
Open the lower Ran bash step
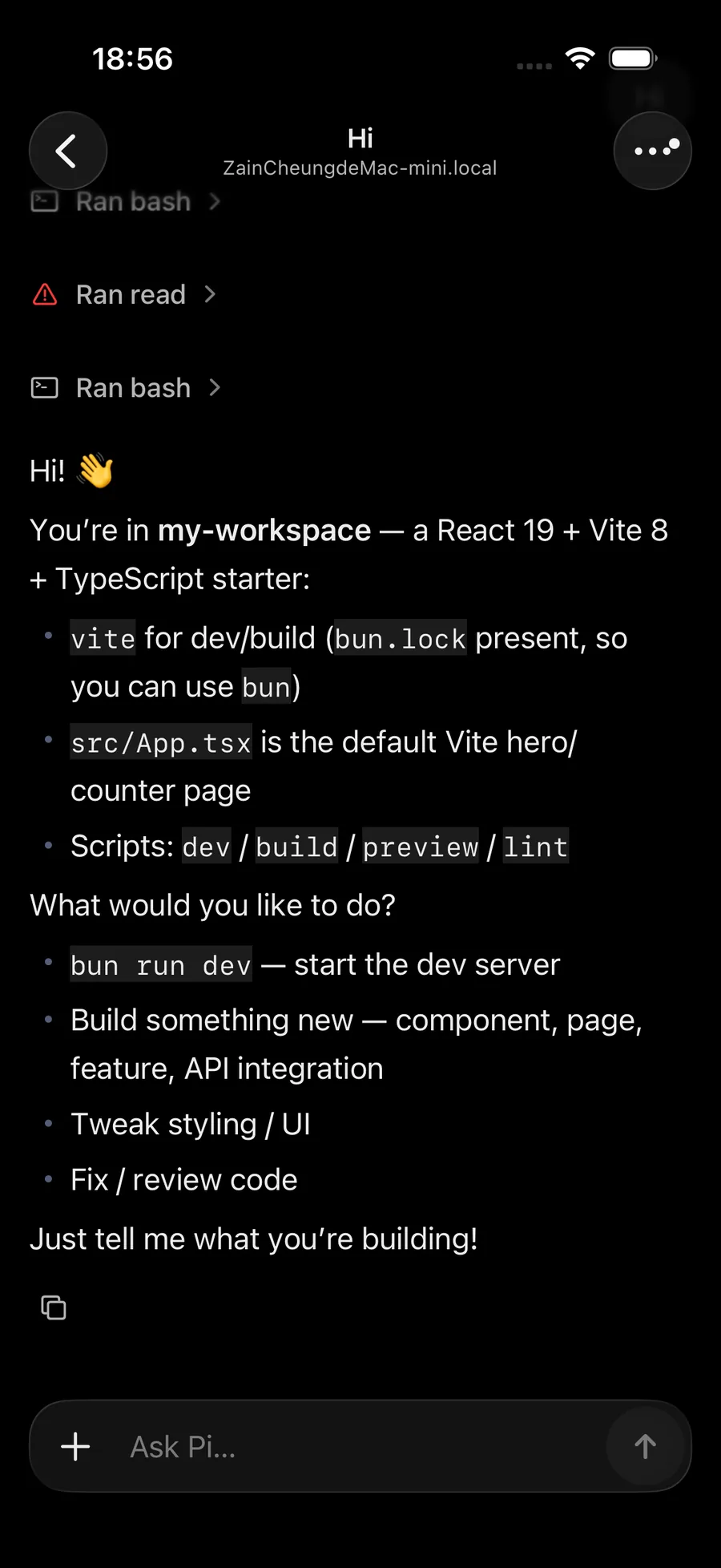click(127, 388)
